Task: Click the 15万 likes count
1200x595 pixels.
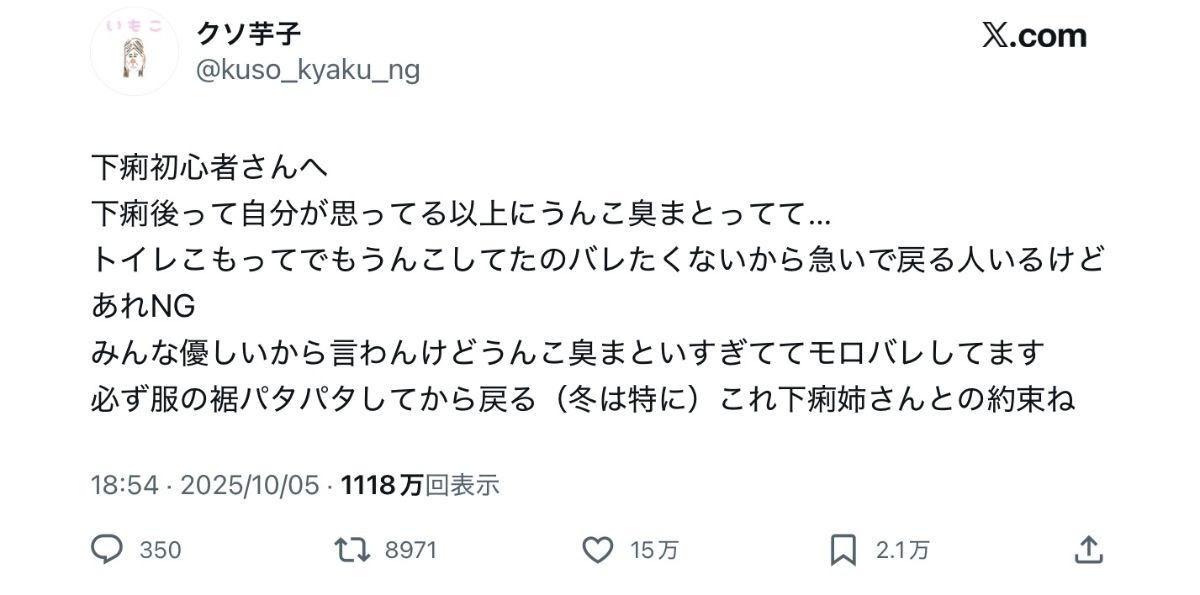Action: tap(655, 550)
